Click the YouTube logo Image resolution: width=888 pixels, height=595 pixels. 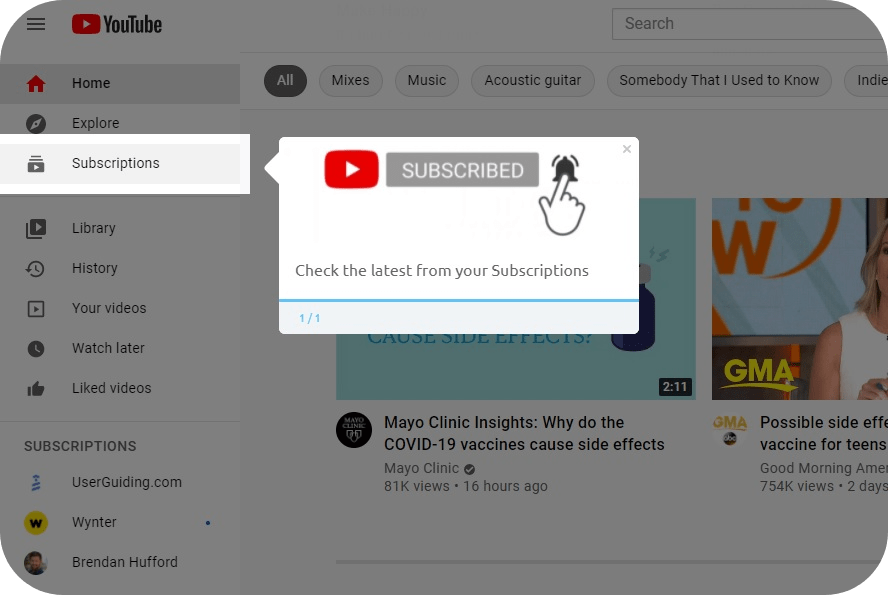117,24
